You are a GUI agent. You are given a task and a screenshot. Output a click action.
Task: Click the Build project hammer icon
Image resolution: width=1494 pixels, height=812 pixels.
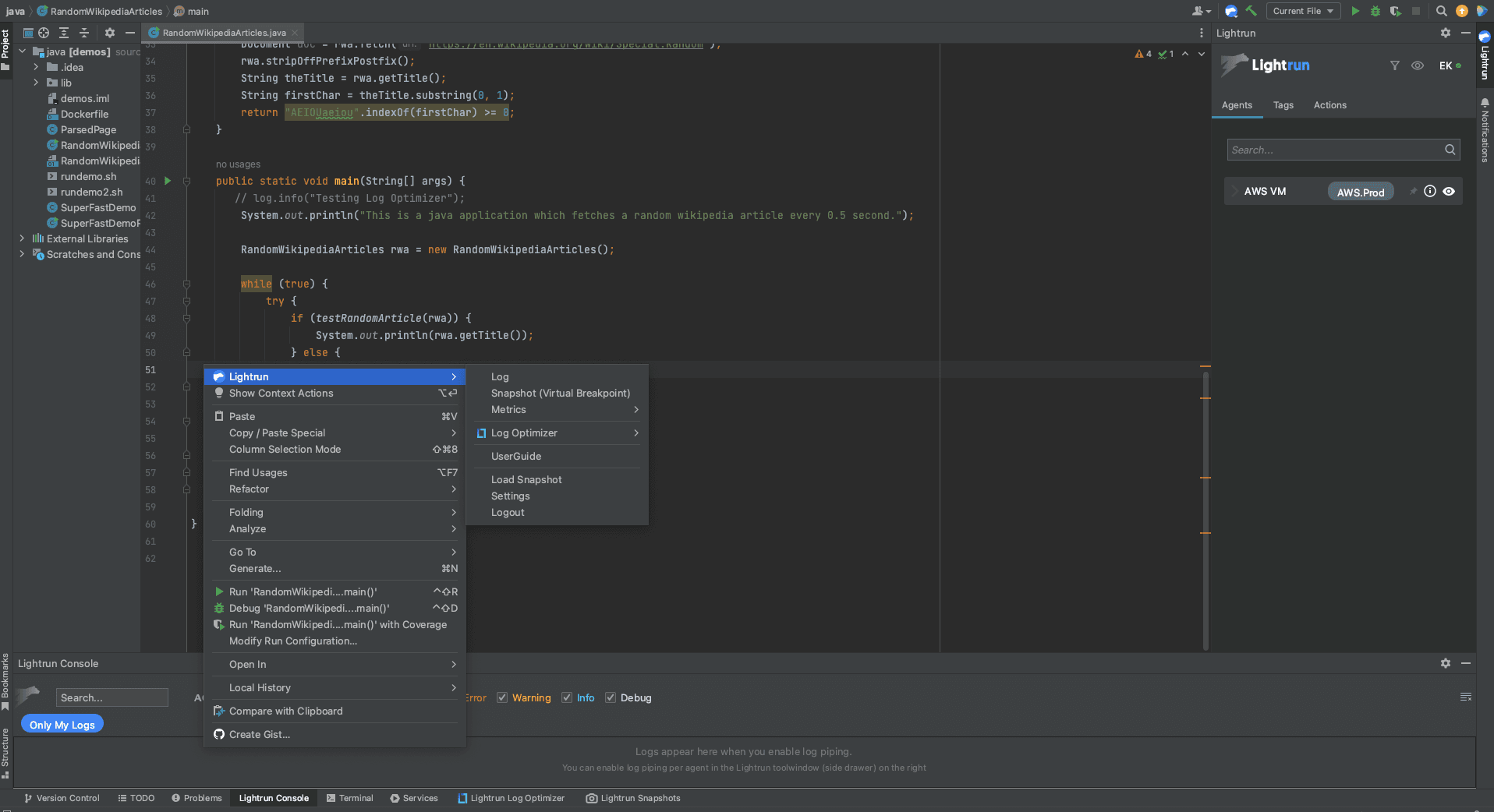pyautogui.click(x=1251, y=11)
